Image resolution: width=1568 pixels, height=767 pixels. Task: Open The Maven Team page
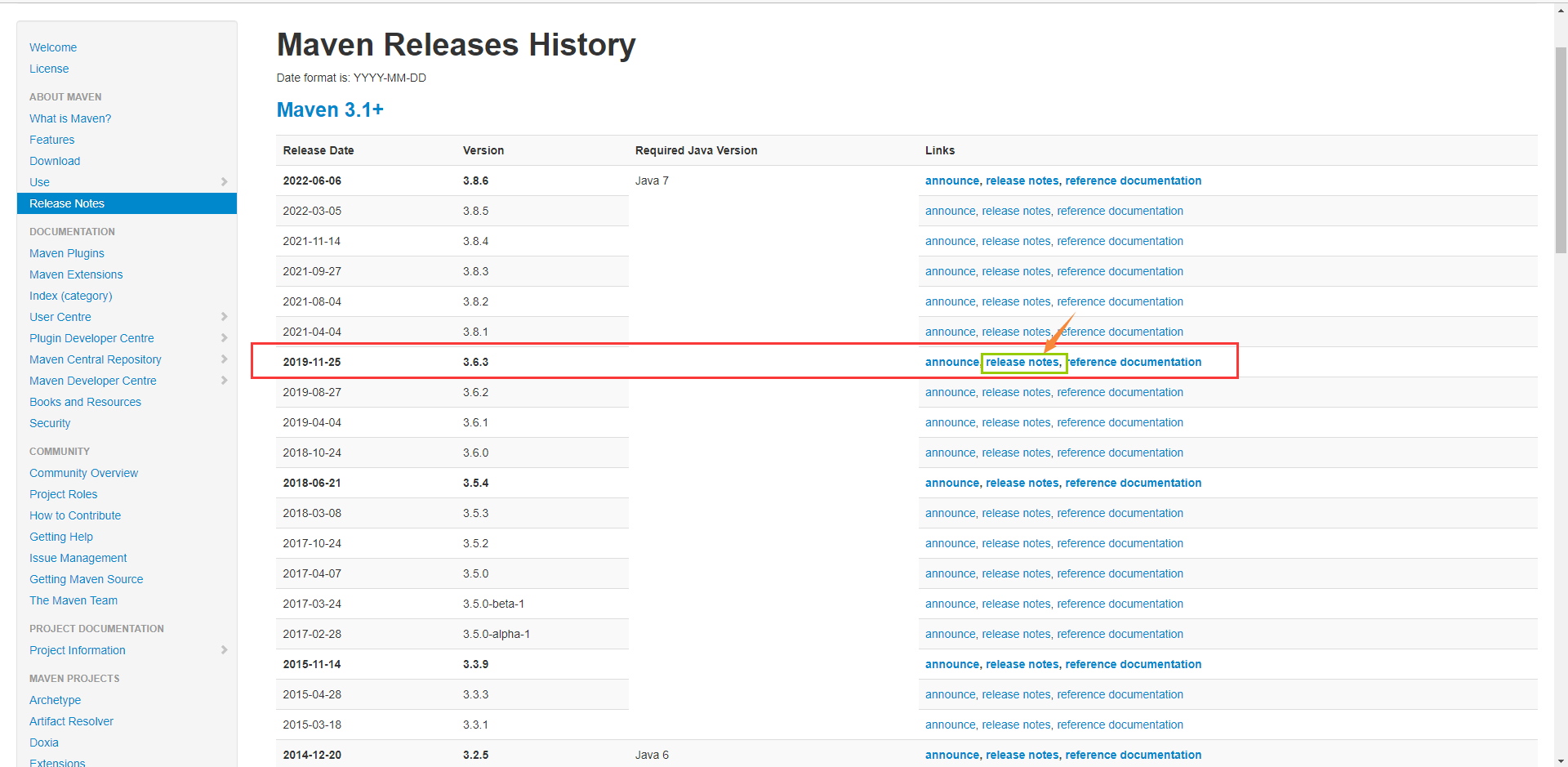[73, 600]
